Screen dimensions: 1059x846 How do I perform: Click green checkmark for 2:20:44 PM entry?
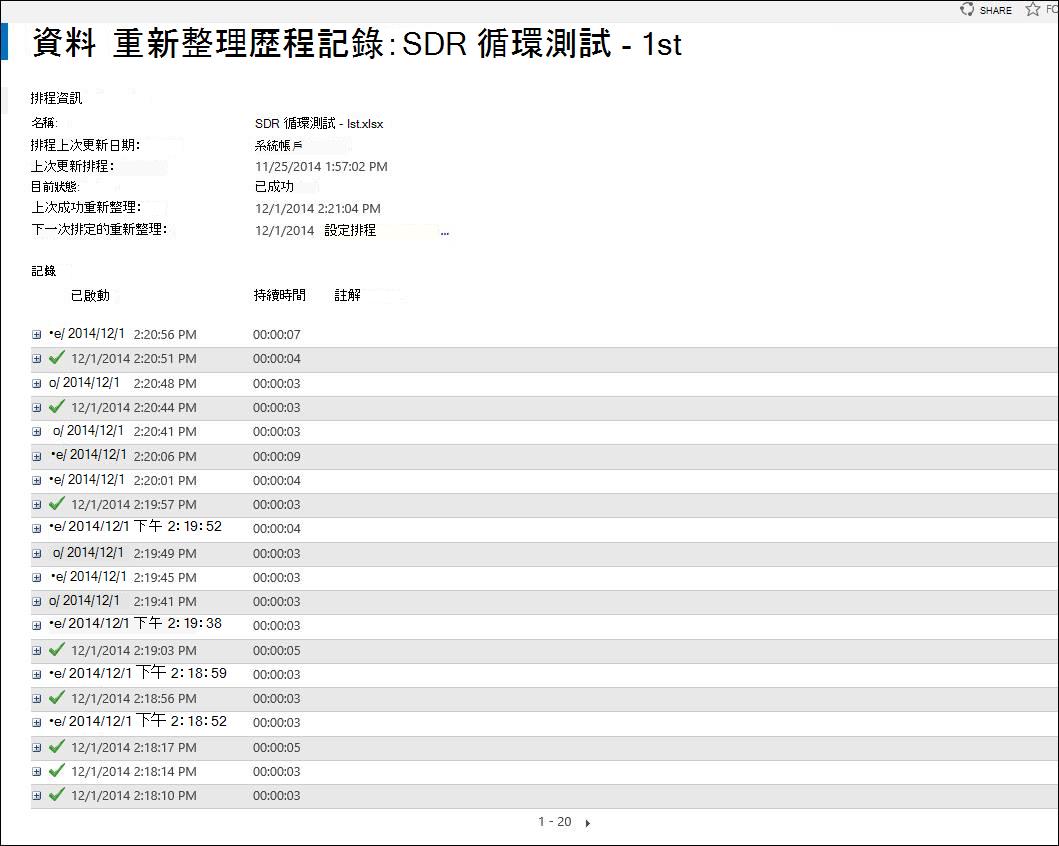pos(57,406)
